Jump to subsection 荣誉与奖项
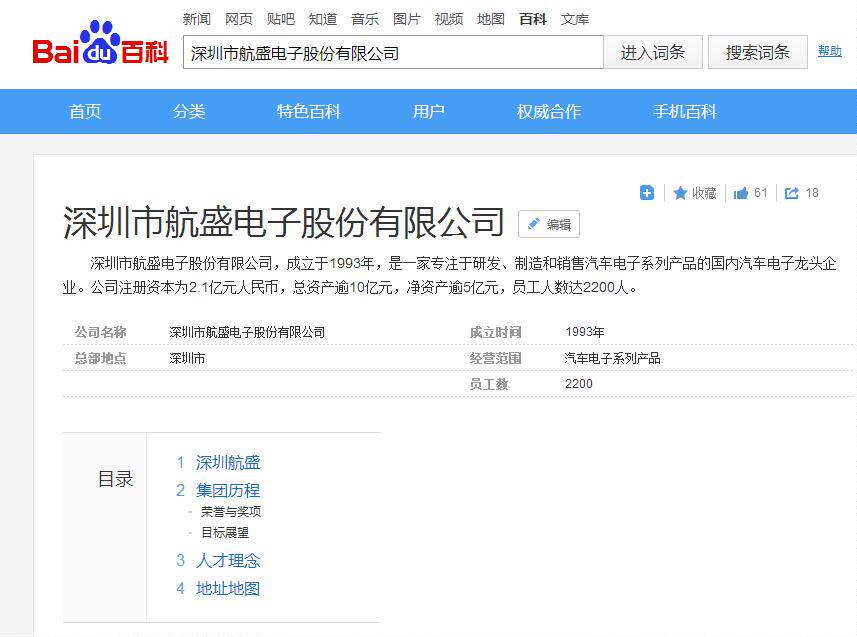Screen dimensions: 857x637 pos(231,512)
